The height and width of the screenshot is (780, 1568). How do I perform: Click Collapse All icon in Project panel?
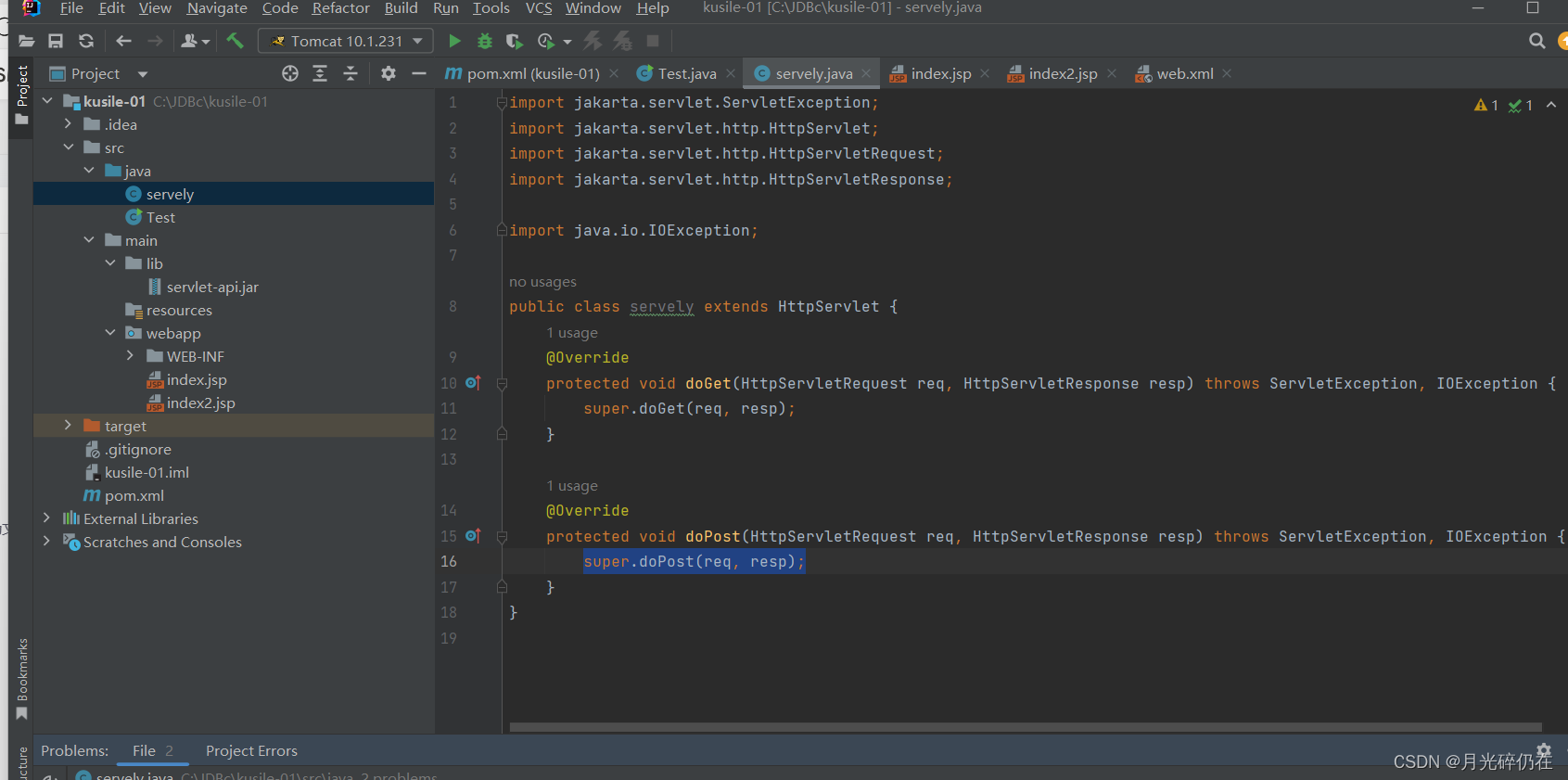[x=351, y=73]
